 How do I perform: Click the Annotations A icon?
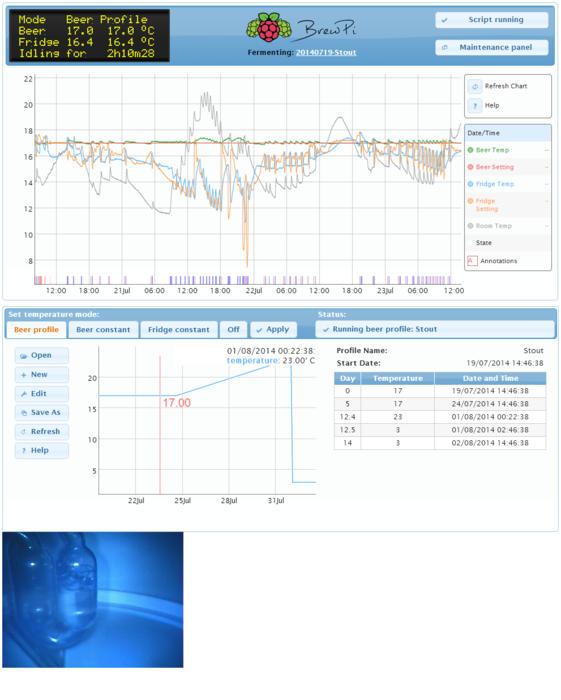pos(472,261)
